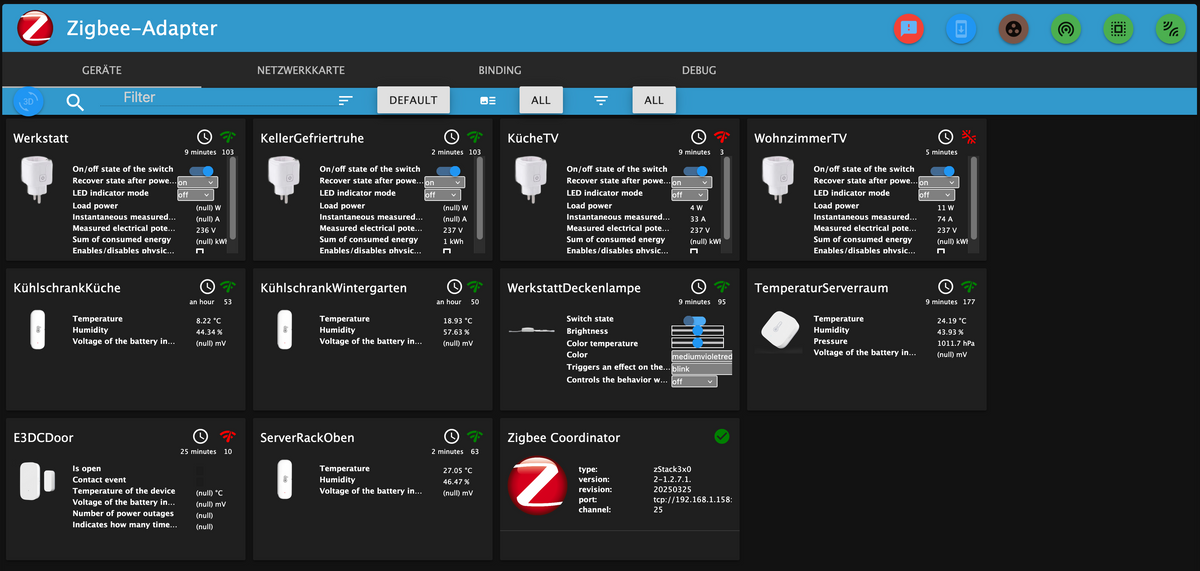This screenshot has height=571, width=1200.
Task: Expand WerkstattDeckenlampe behavior control dropdown
Action: [694, 381]
